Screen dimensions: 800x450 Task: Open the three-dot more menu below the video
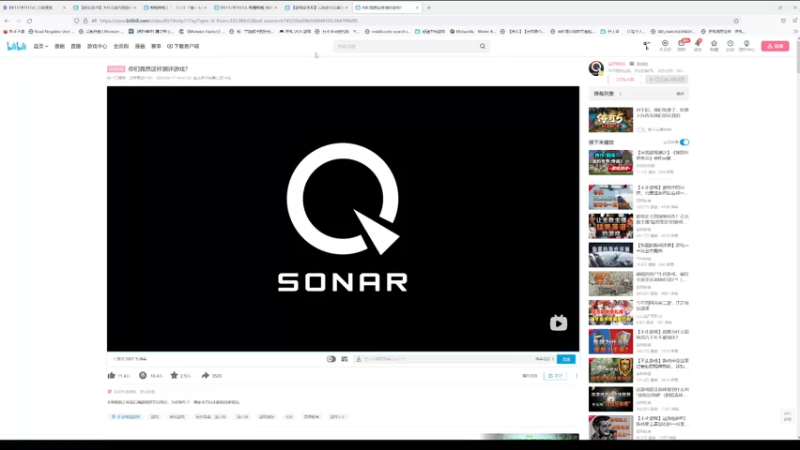click(x=577, y=376)
